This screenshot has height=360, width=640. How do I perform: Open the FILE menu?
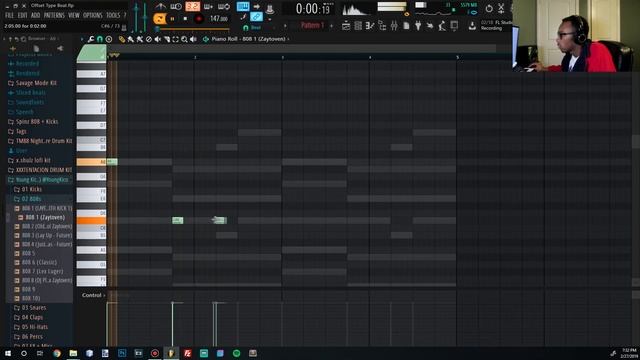(9, 15)
